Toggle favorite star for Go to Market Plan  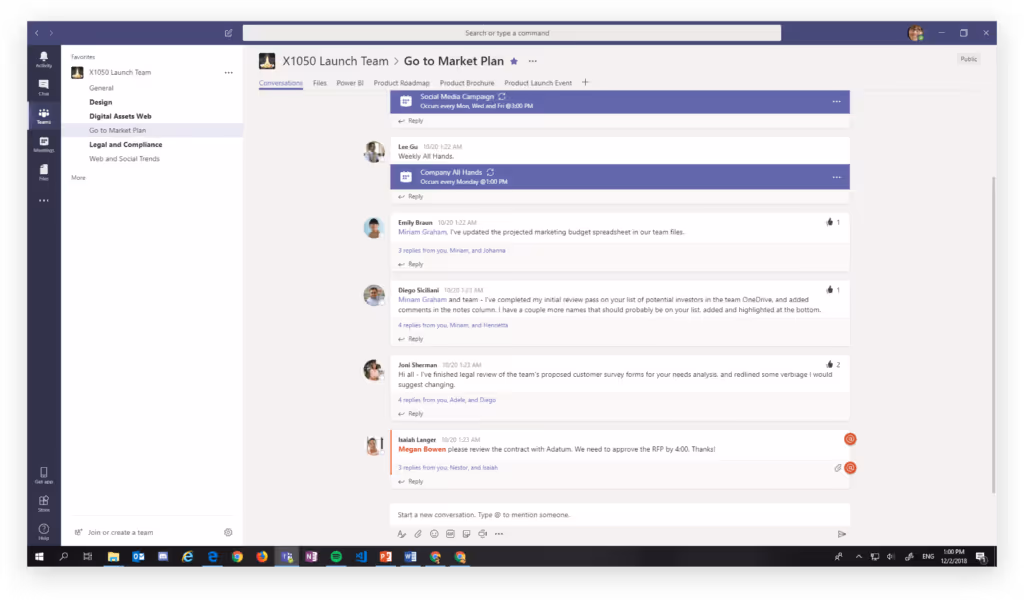(x=514, y=61)
